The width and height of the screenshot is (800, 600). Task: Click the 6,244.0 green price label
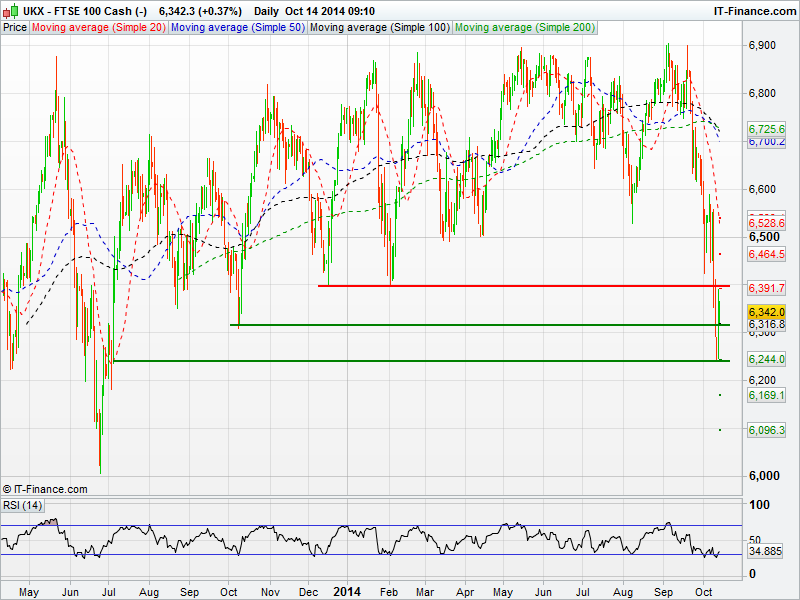767,359
